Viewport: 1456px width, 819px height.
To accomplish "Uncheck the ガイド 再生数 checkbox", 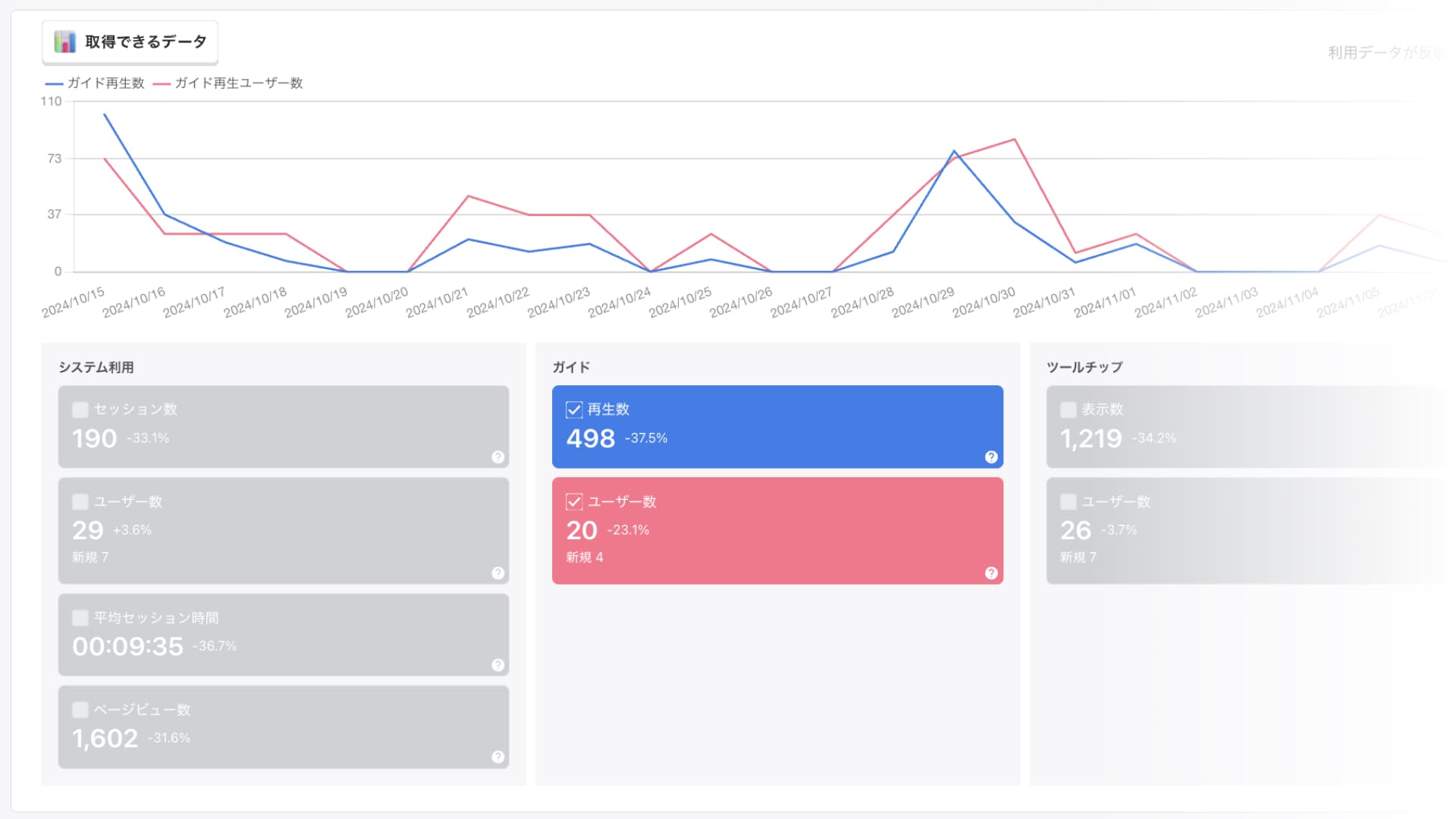I will [x=574, y=409].
